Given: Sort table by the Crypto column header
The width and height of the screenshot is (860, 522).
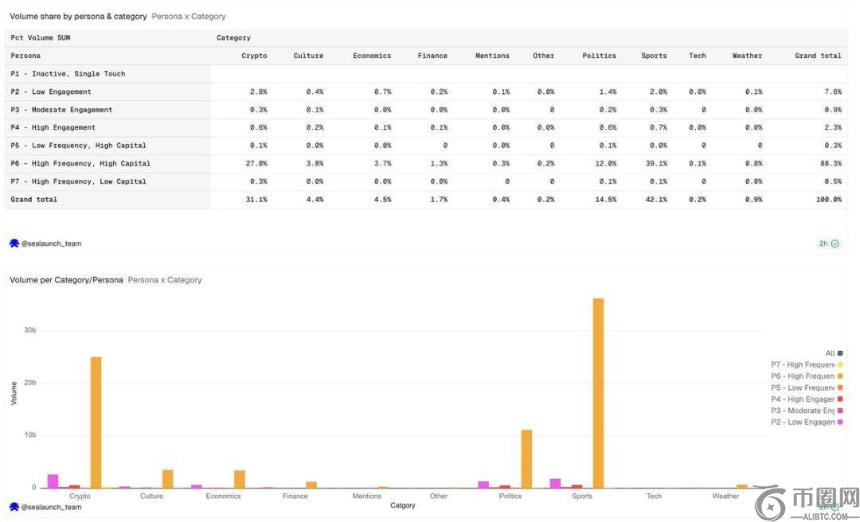Looking at the screenshot, I should pos(254,56).
